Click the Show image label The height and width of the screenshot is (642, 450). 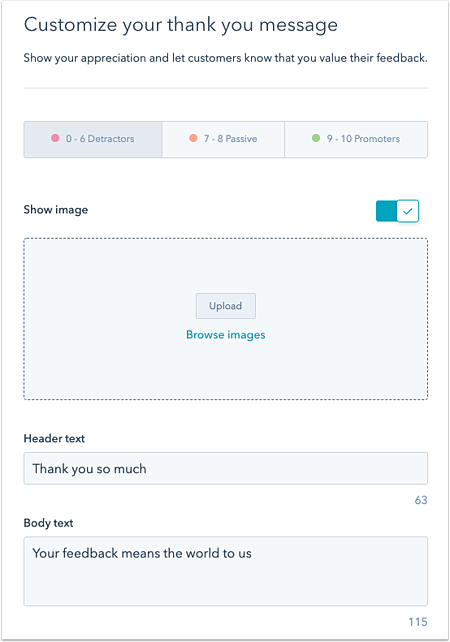point(56,210)
